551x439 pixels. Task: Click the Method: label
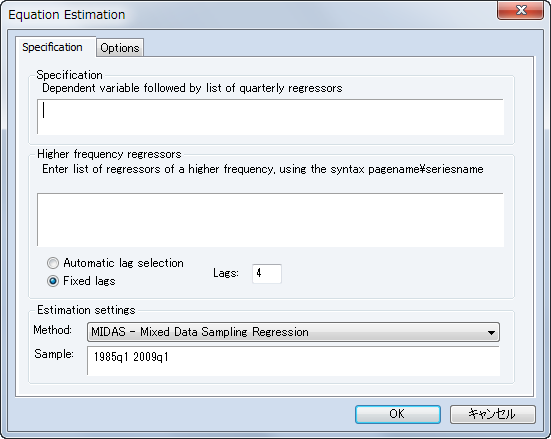53,330
